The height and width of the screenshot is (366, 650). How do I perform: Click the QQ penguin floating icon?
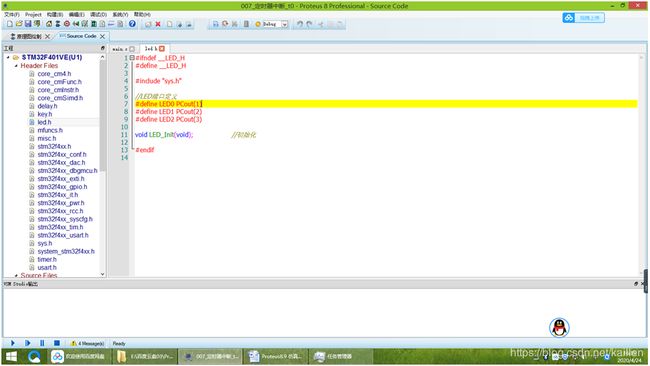559,328
